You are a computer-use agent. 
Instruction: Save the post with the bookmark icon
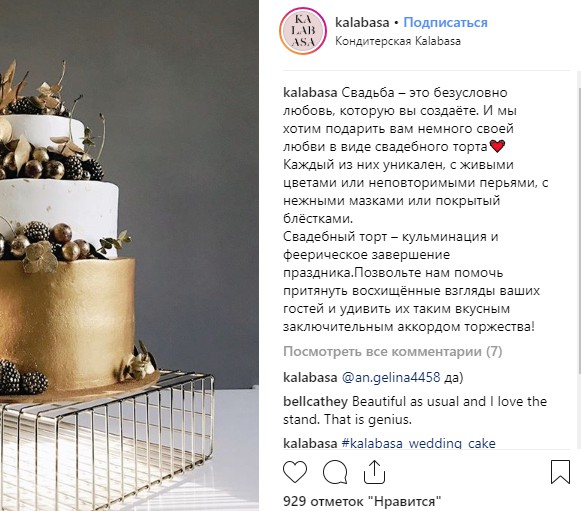coord(560,472)
